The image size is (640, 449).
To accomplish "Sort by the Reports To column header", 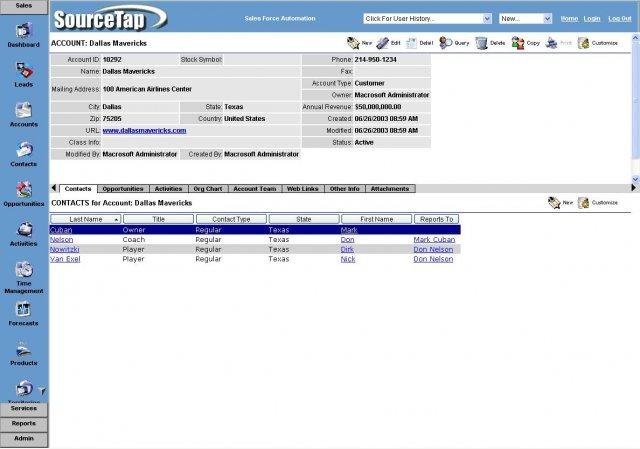I will 436,219.
